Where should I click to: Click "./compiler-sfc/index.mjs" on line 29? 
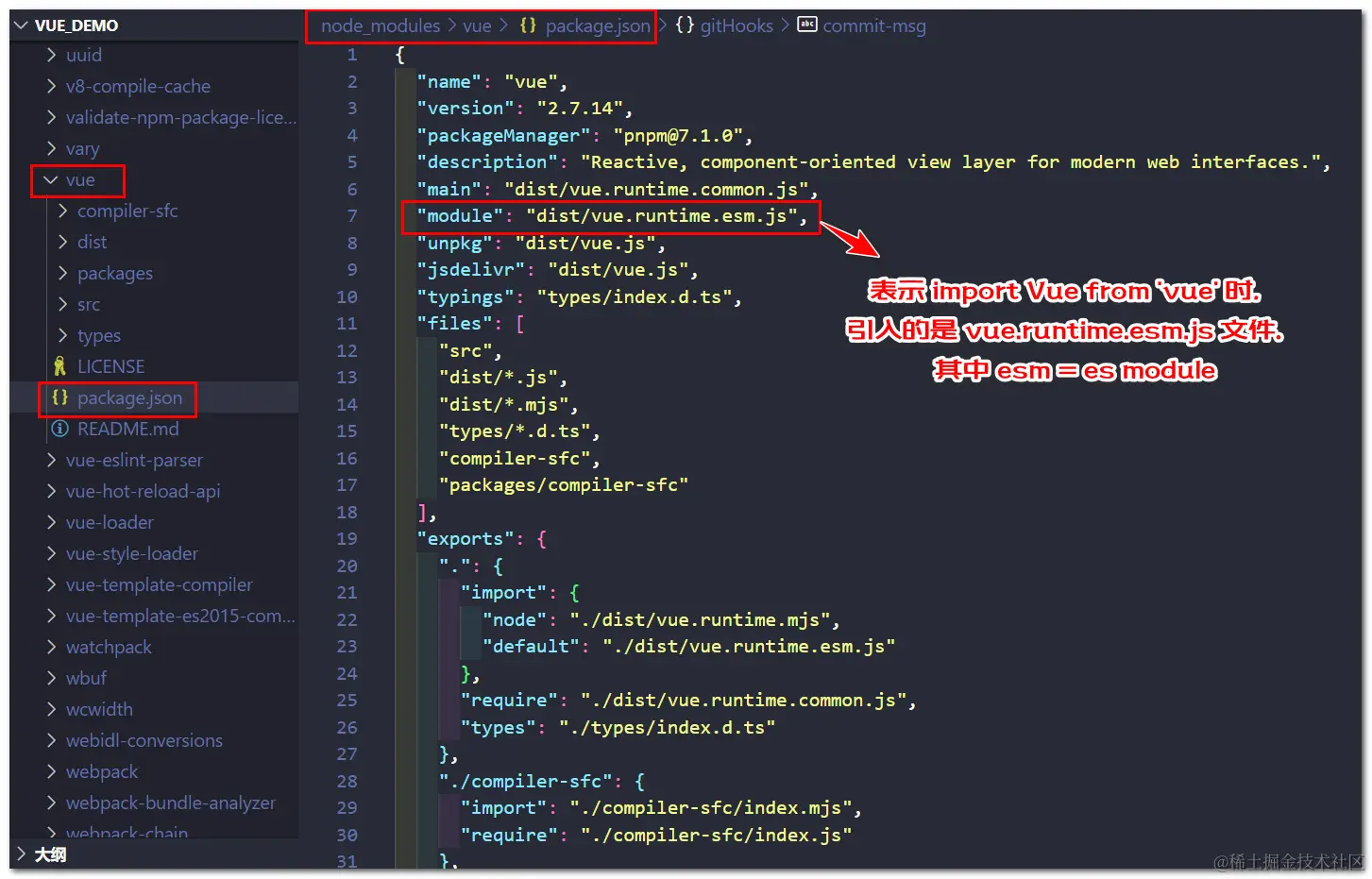coord(710,808)
